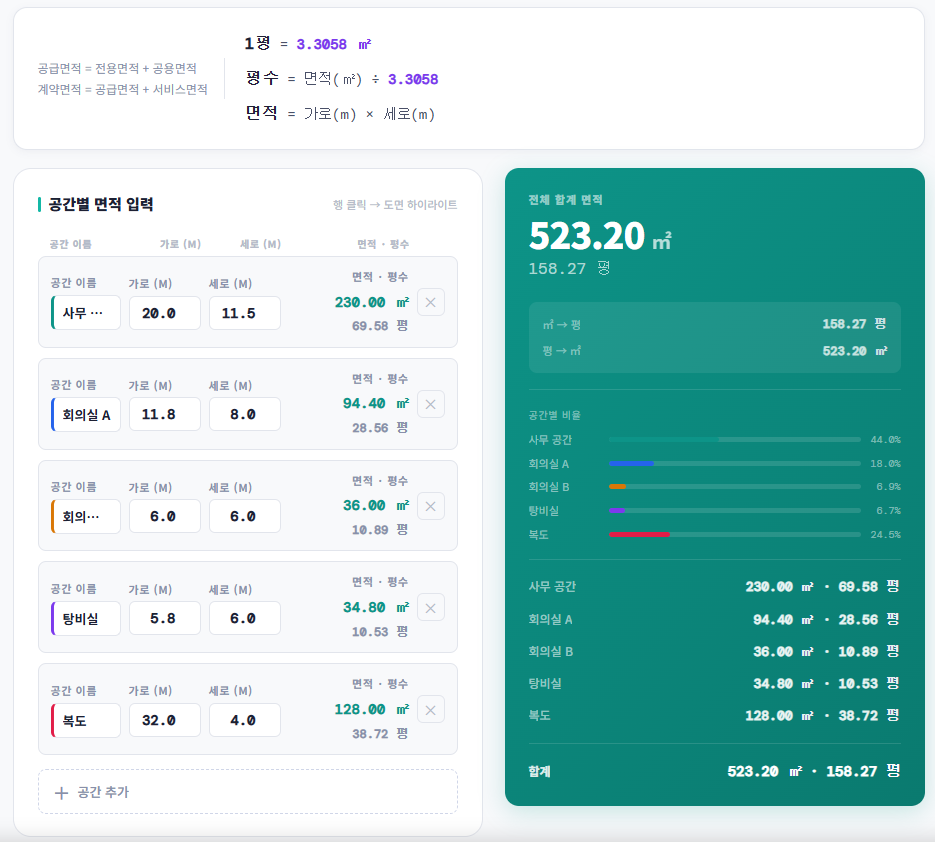Click the 523.20 ㎡ total heading
This screenshot has height=842, width=935.
point(600,236)
